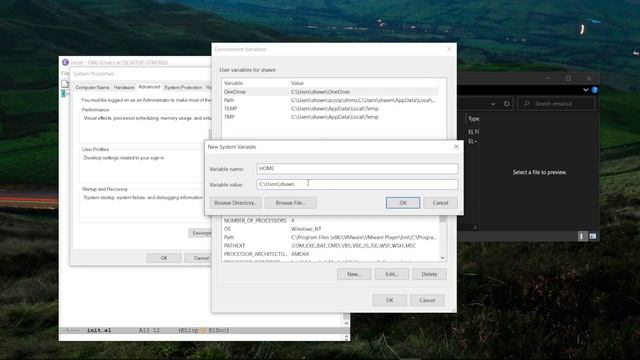
Task: Open Browse File in New System Variable
Action: click(290, 203)
